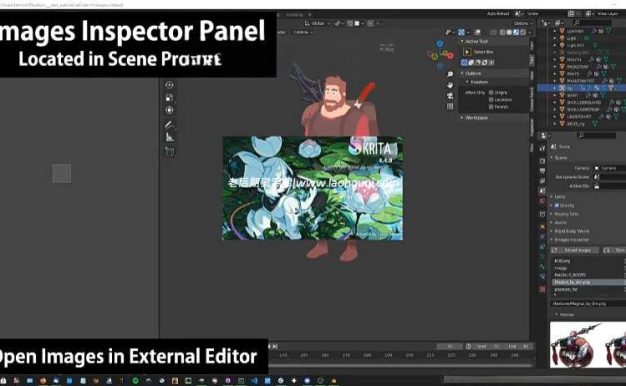Click the Save button beside Reload Images

coord(614,250)
